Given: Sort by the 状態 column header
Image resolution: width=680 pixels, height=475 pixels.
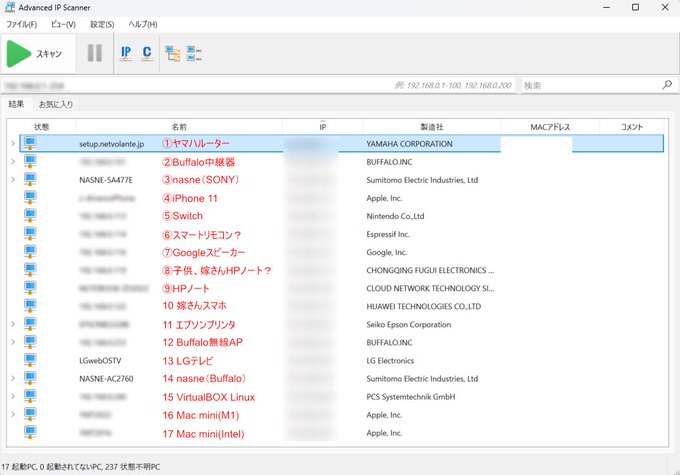Looking at the screenshot, I should (42, 127).
